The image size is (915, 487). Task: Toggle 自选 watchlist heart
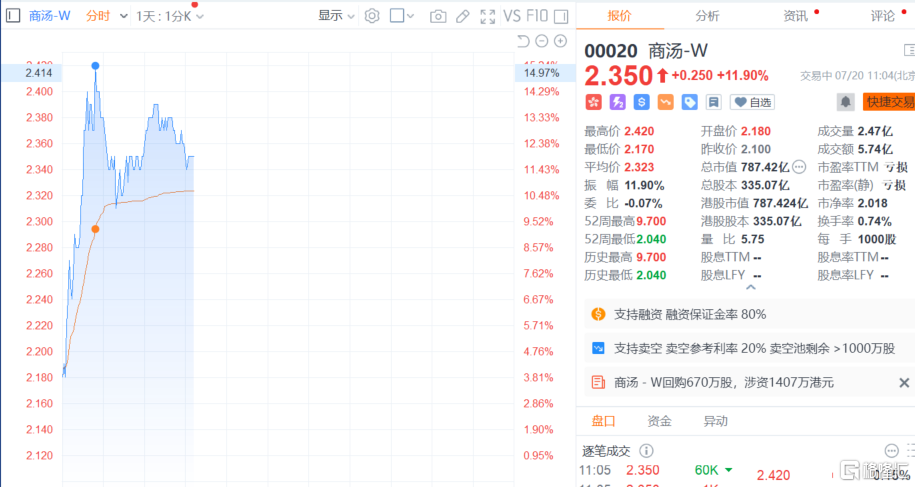[x=753, y=102]
